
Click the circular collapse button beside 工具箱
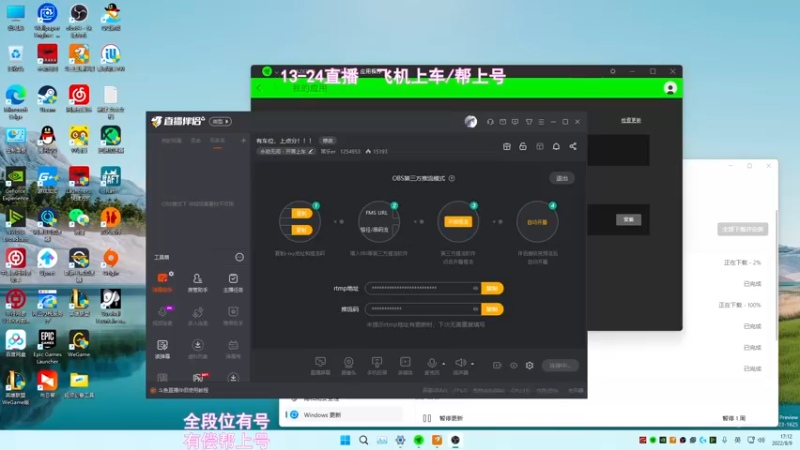[x=239, y=257]
